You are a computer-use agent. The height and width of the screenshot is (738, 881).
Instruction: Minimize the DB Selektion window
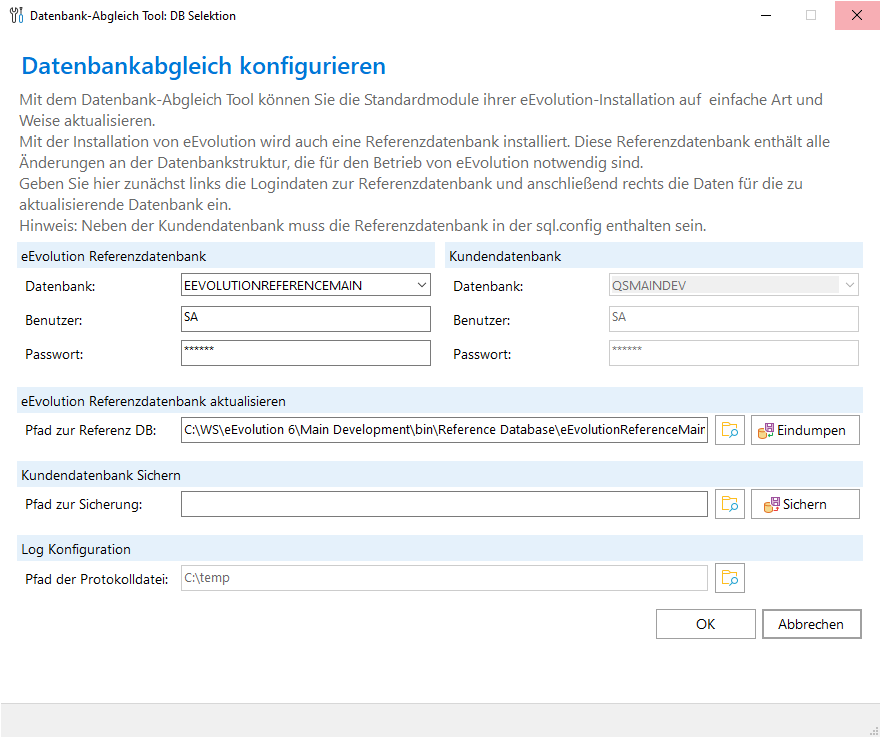point(765,16)
